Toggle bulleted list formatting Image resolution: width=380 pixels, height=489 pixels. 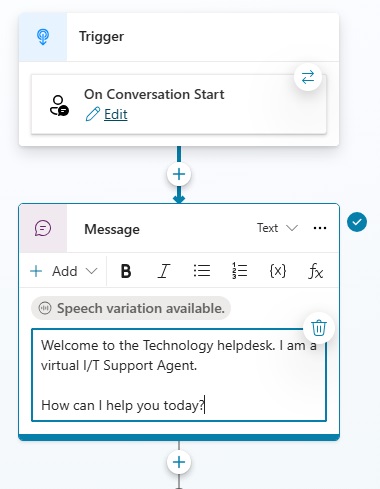(x=202, y=271)
